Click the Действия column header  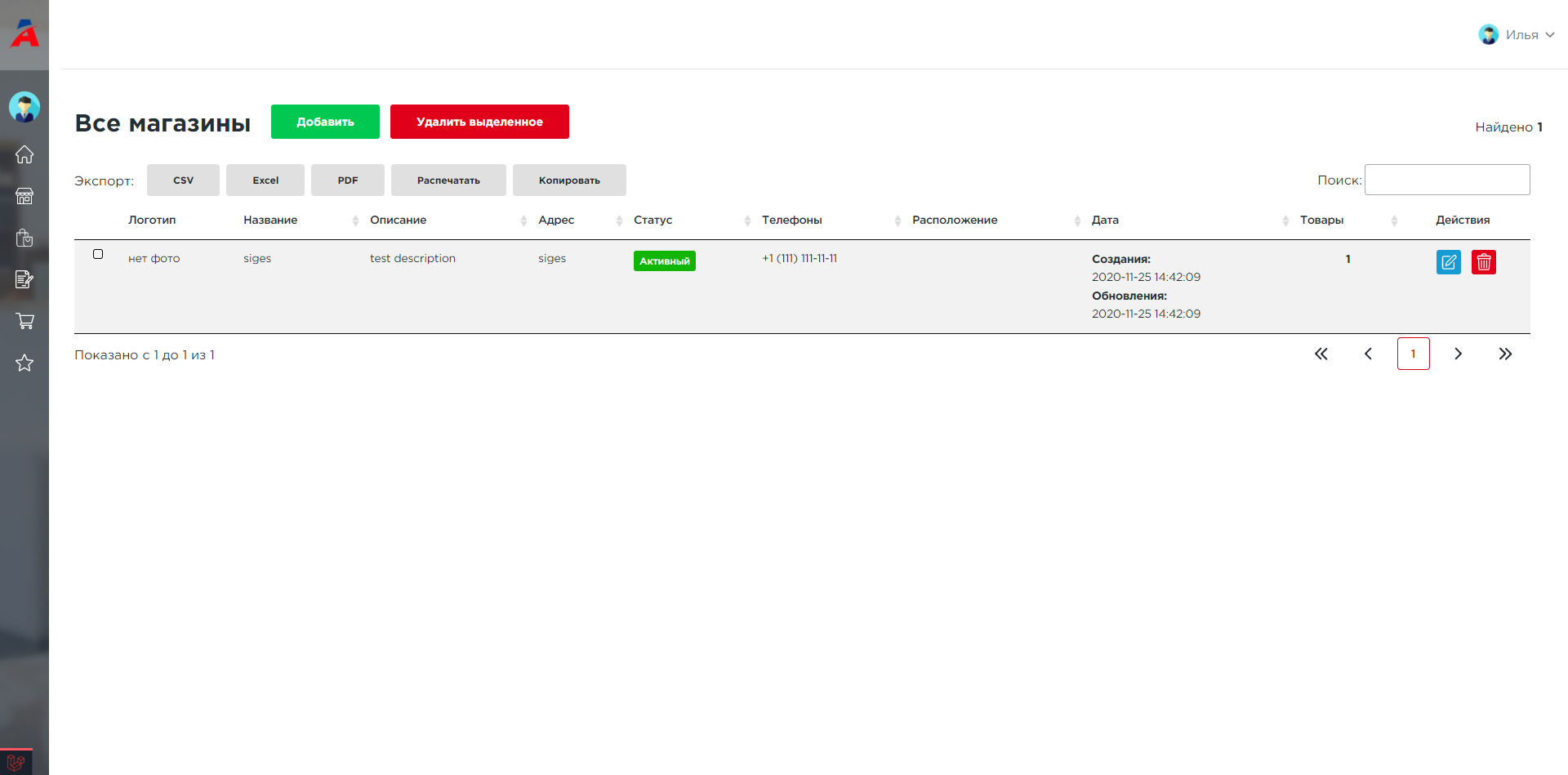point(1463,220)
